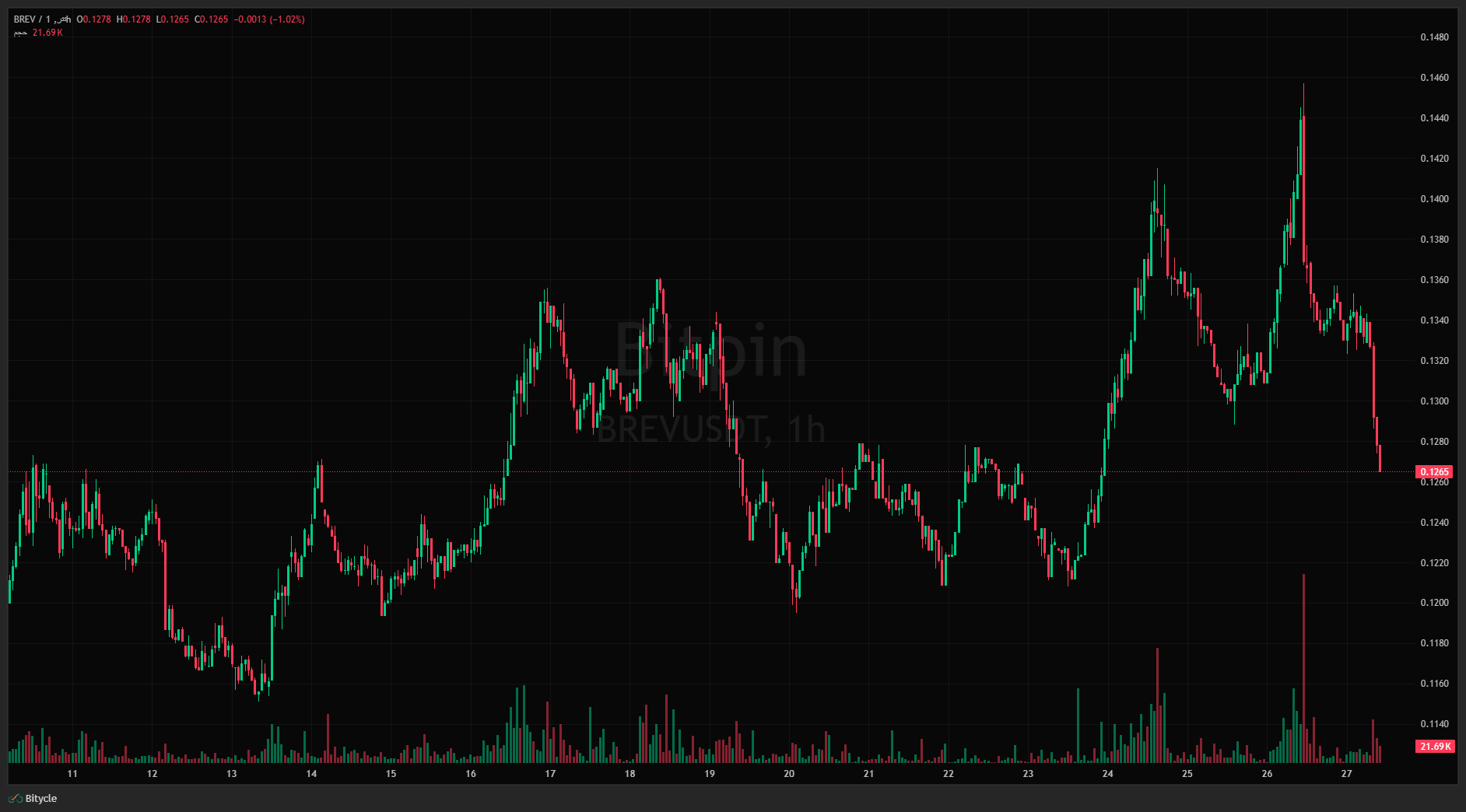Click the red 0.1265 current price tag

[x=1433, y=472]
